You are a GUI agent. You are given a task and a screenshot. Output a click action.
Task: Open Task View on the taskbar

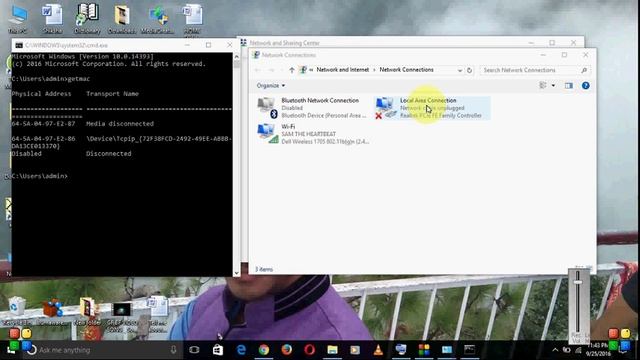[x=194, y=350]
